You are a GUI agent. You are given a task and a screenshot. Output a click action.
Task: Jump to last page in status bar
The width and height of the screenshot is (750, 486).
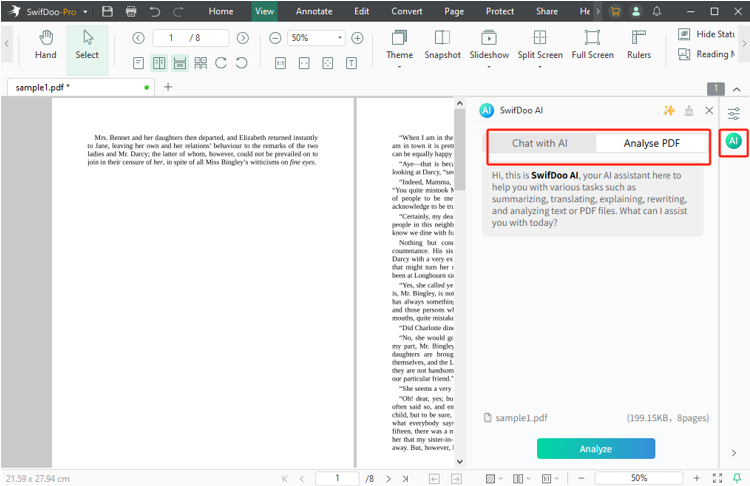[406, 478]
